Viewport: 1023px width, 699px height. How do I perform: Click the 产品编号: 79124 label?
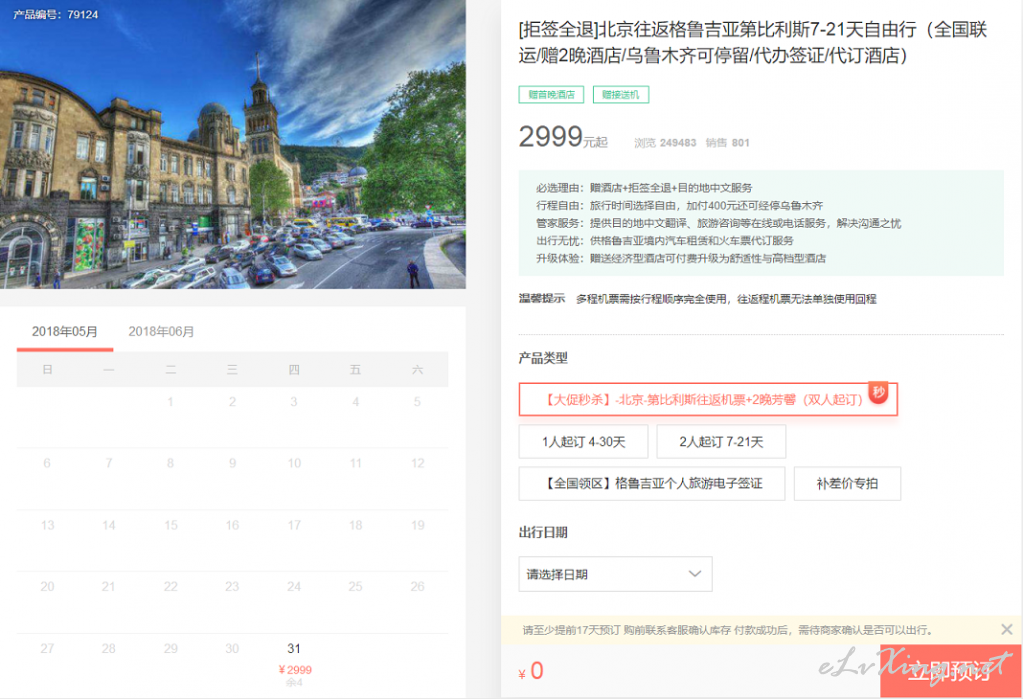pyautogui.click(x=56, y=14)
